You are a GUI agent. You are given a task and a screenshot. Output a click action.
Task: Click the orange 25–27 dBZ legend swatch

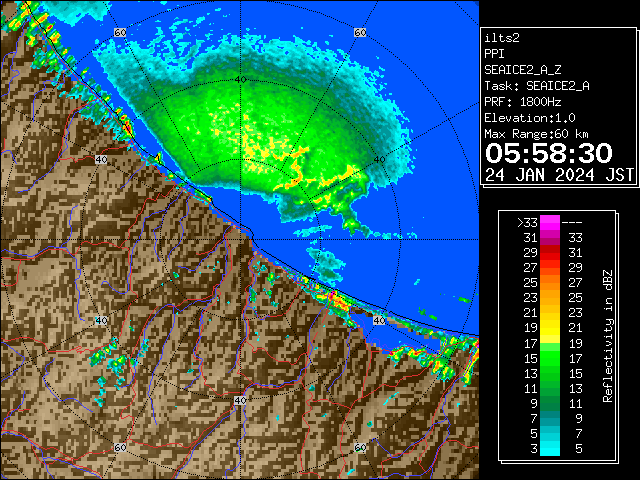(550, 282)
